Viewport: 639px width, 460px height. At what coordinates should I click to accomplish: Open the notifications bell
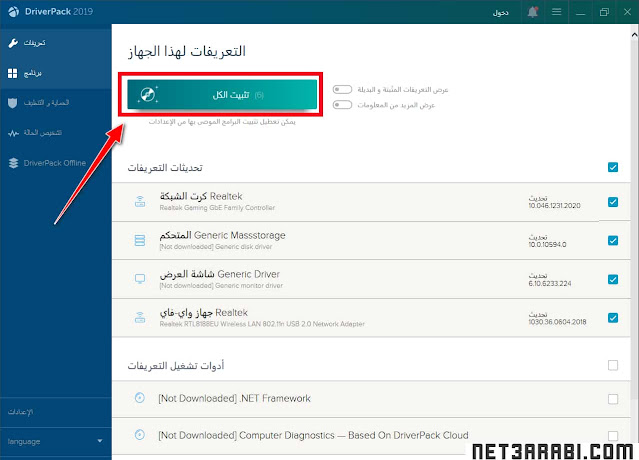coord(533,12)
